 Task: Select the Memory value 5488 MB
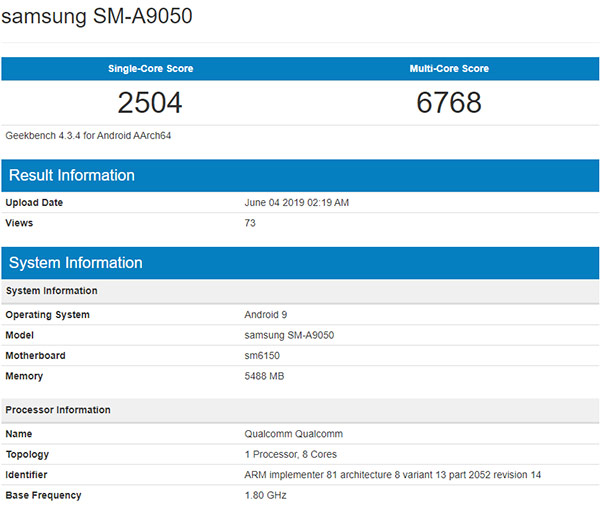pos(266,375)
